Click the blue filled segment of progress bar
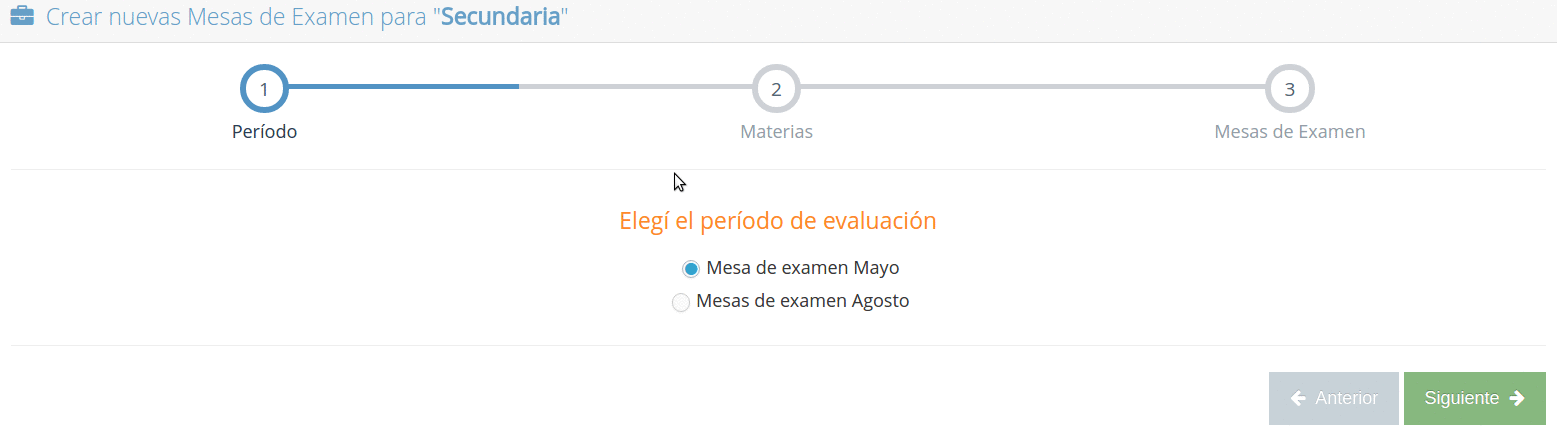 click(x=403, y=87)
